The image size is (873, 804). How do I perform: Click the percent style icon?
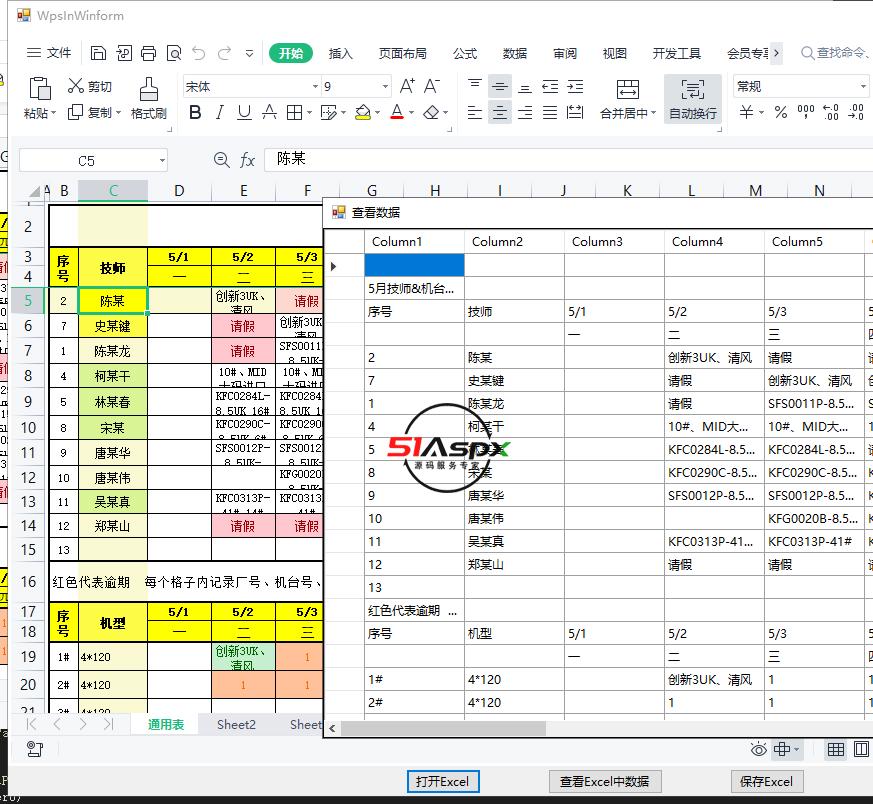click(781, 112)
